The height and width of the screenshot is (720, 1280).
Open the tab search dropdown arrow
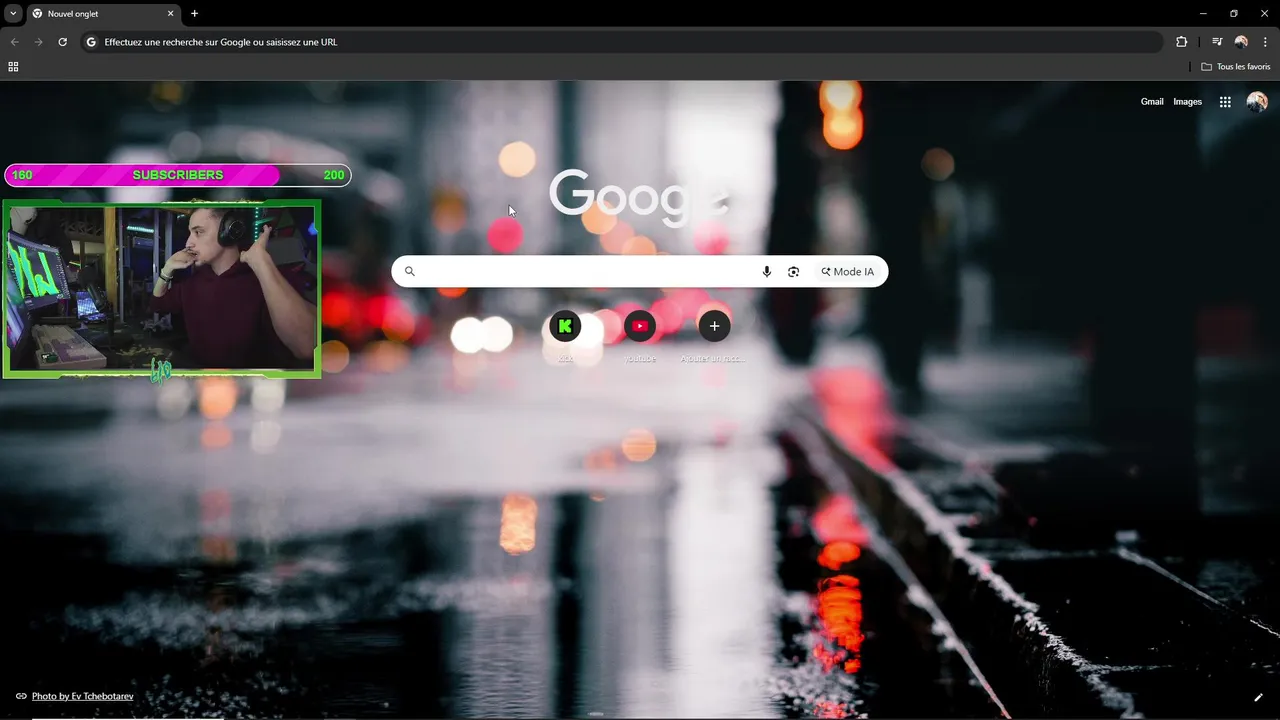(13, 14)
